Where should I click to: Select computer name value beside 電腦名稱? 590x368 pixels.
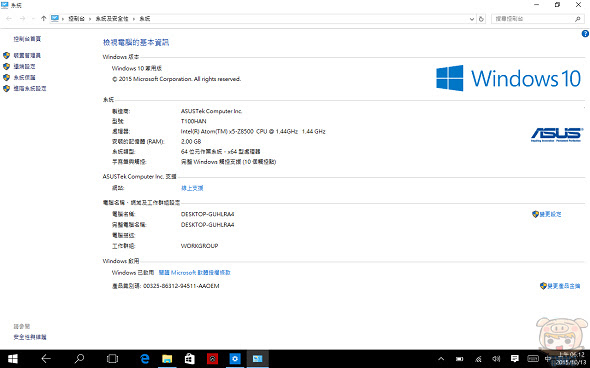207,214
